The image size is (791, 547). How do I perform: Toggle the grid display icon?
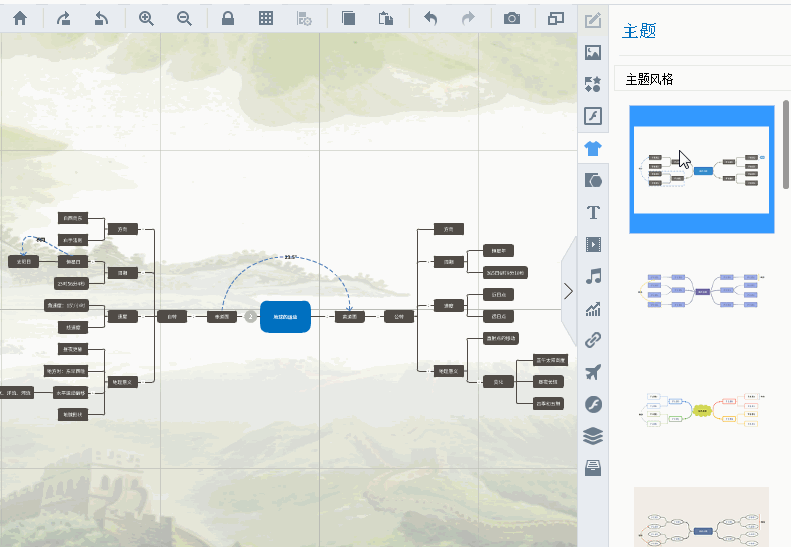coord(266,19)
